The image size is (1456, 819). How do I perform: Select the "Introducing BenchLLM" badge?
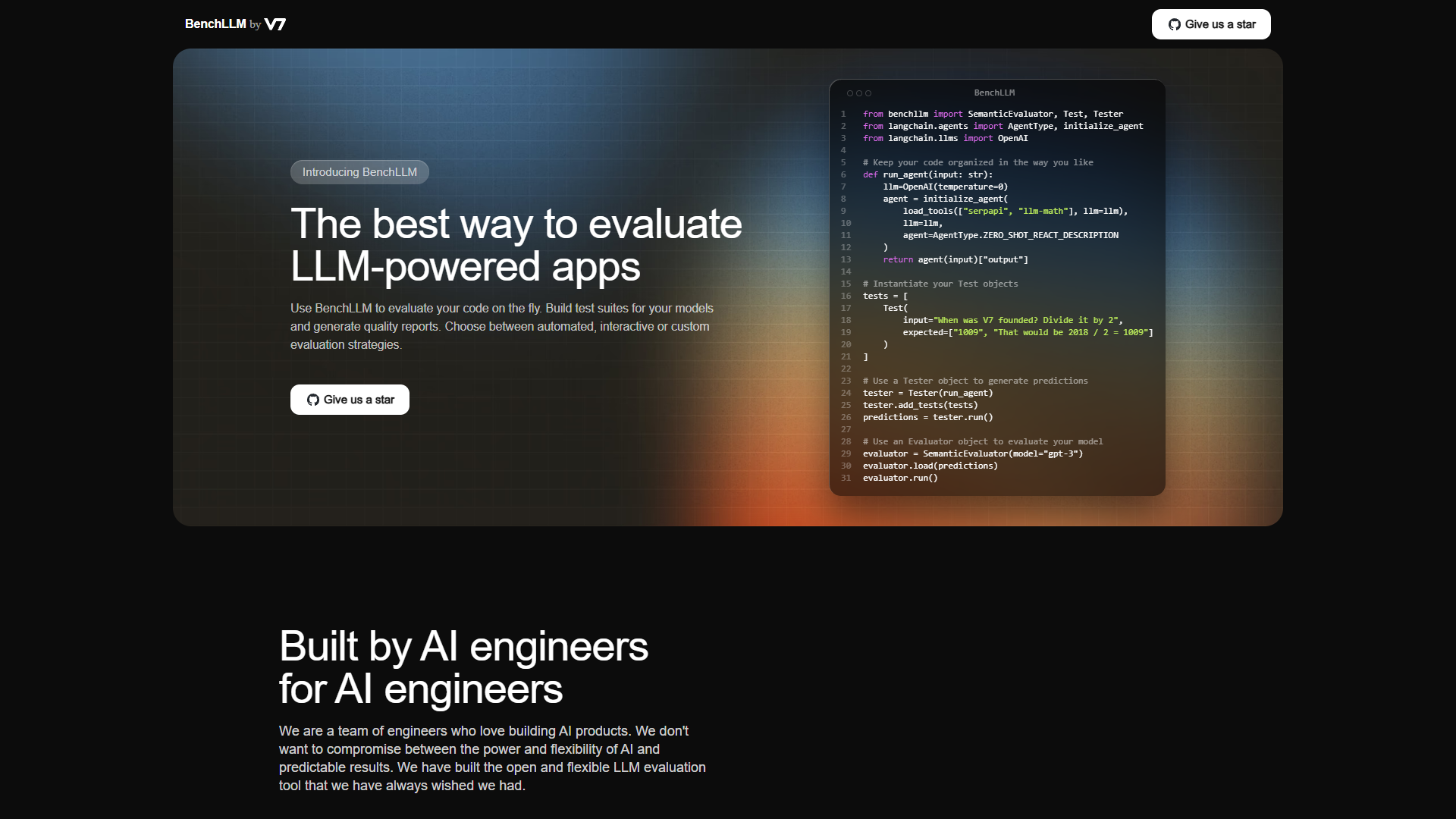click(x=359, y=172)
